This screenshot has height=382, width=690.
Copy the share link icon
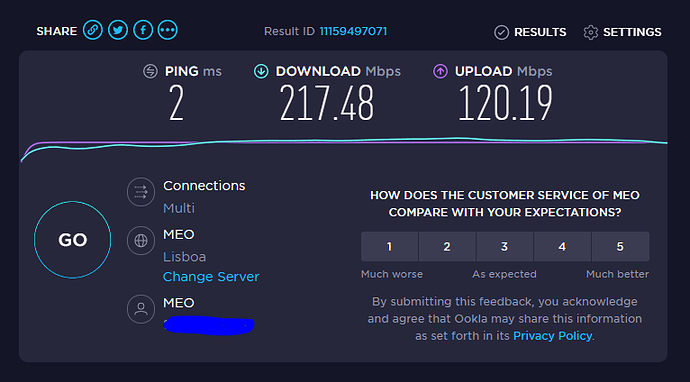tap(93, 30)
